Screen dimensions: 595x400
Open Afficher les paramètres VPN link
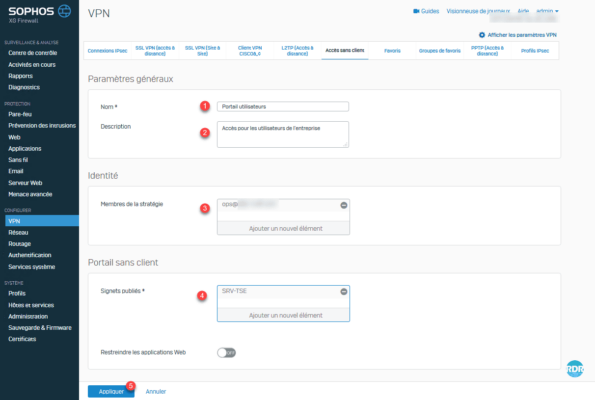click(x=522, y=35)
